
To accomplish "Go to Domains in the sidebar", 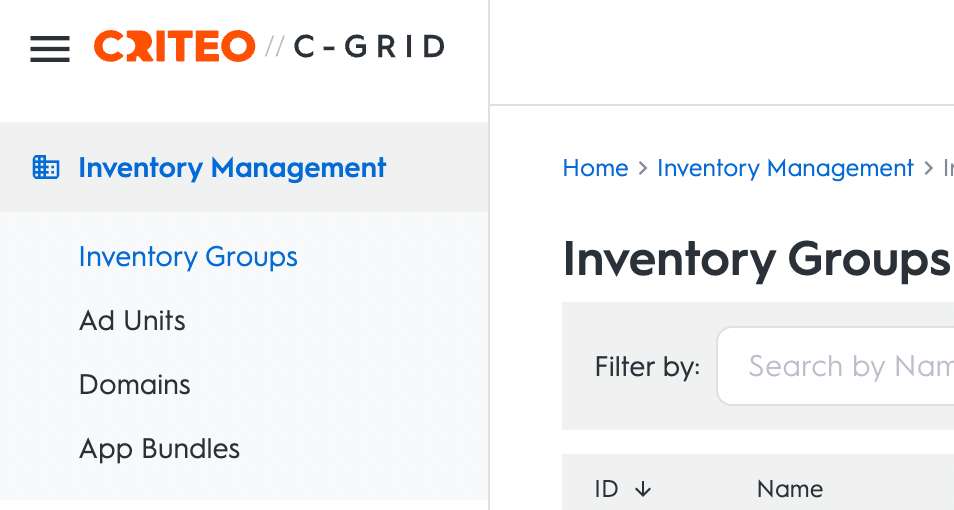I will [x=135, y=385].
